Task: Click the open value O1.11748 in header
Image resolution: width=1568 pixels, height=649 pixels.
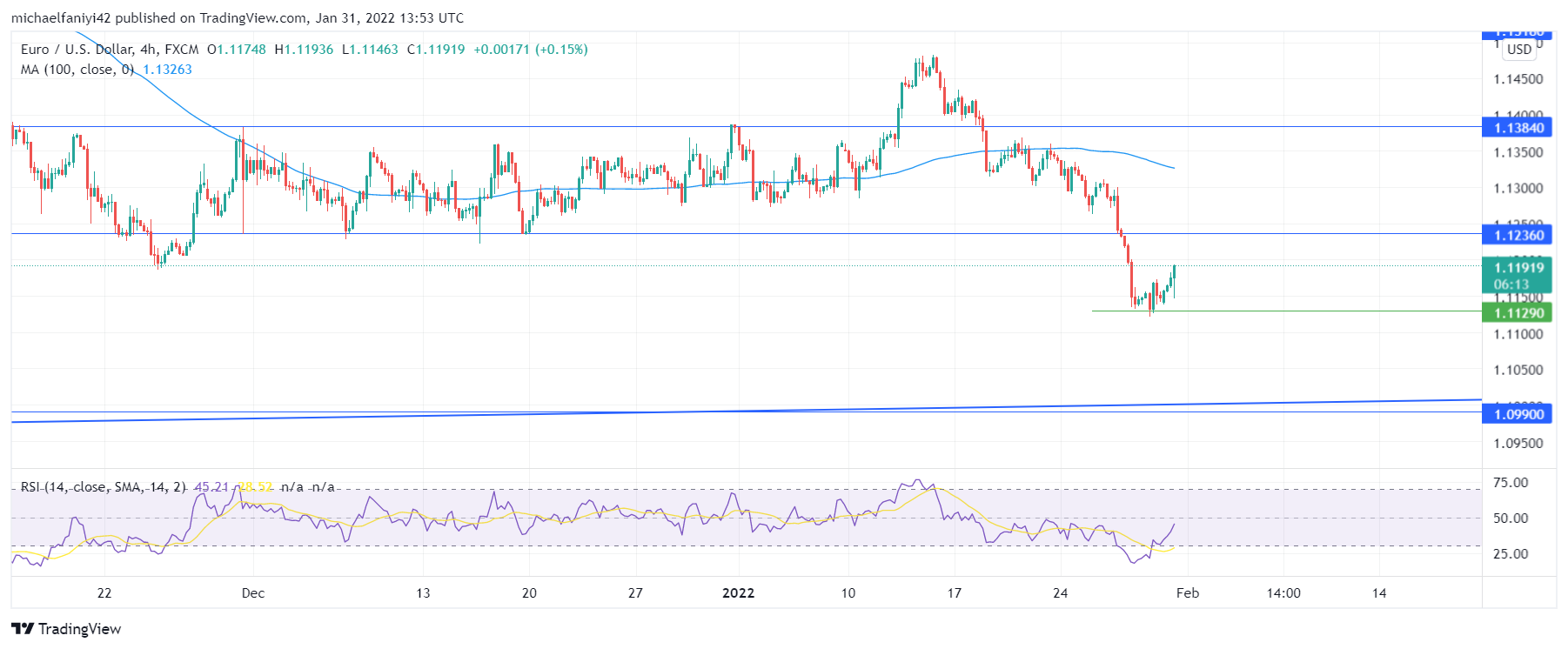Action: click(x=237, y=50)
